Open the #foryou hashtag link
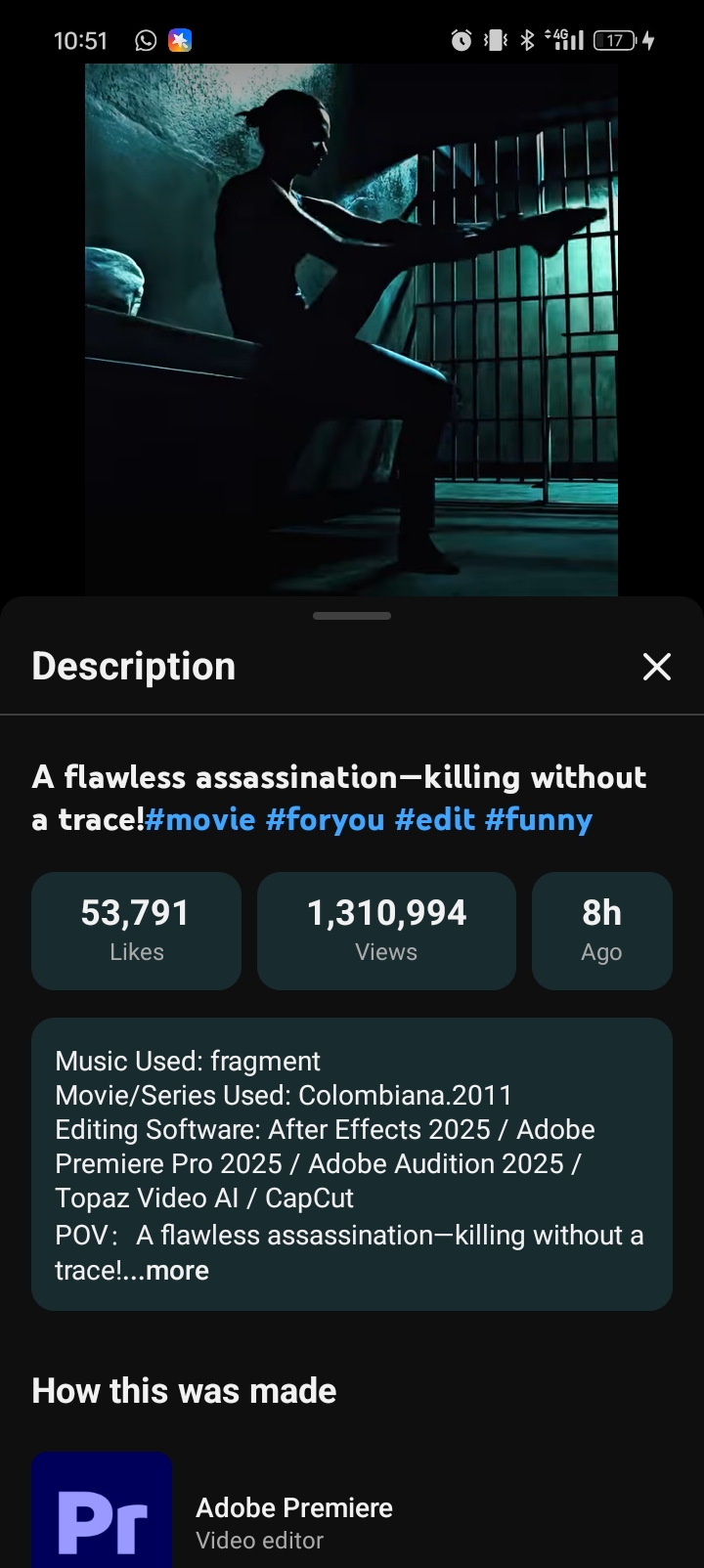The height and width of the screenshot is (1568, 704). click(x=325, y=819)
